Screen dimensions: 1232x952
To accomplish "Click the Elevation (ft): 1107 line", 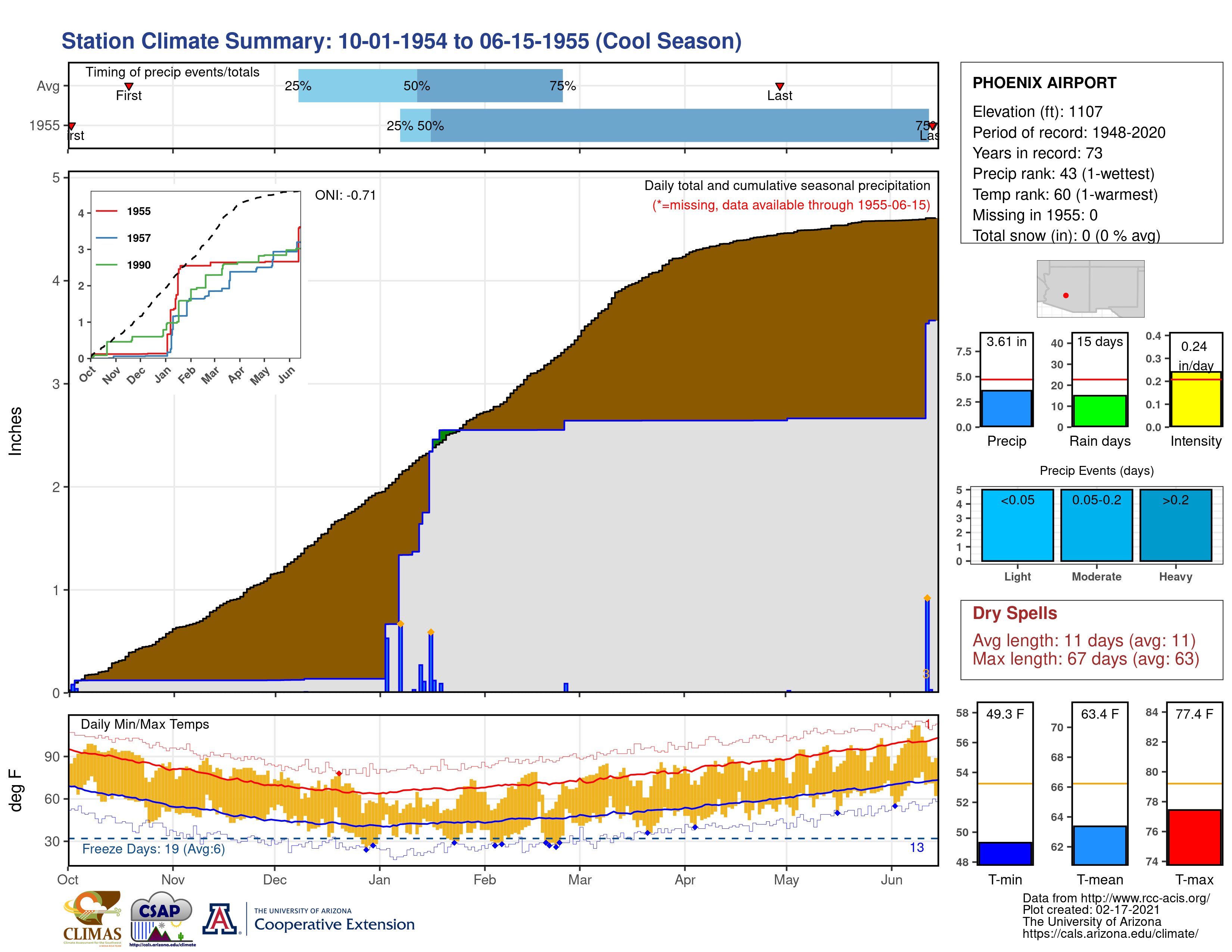I will click(1037, 112).
